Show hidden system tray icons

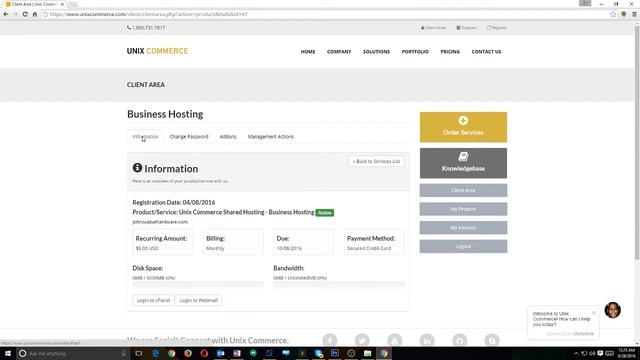[576, 353]
